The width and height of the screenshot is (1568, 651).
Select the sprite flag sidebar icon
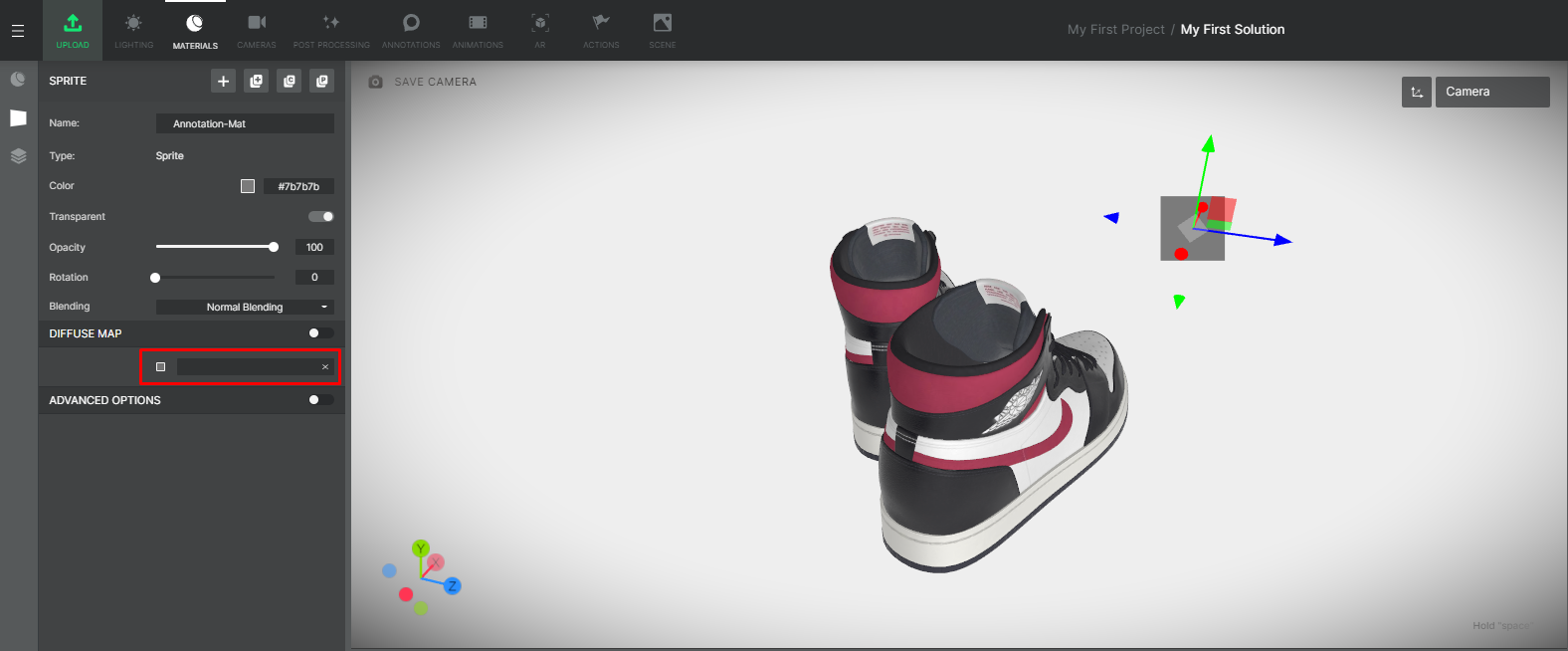click(18, 117)
